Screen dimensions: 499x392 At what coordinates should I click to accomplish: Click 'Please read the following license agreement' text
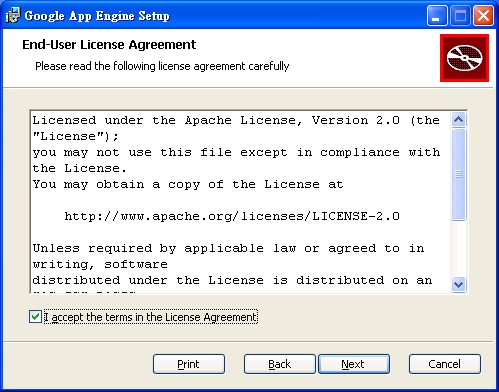(162, 66)
